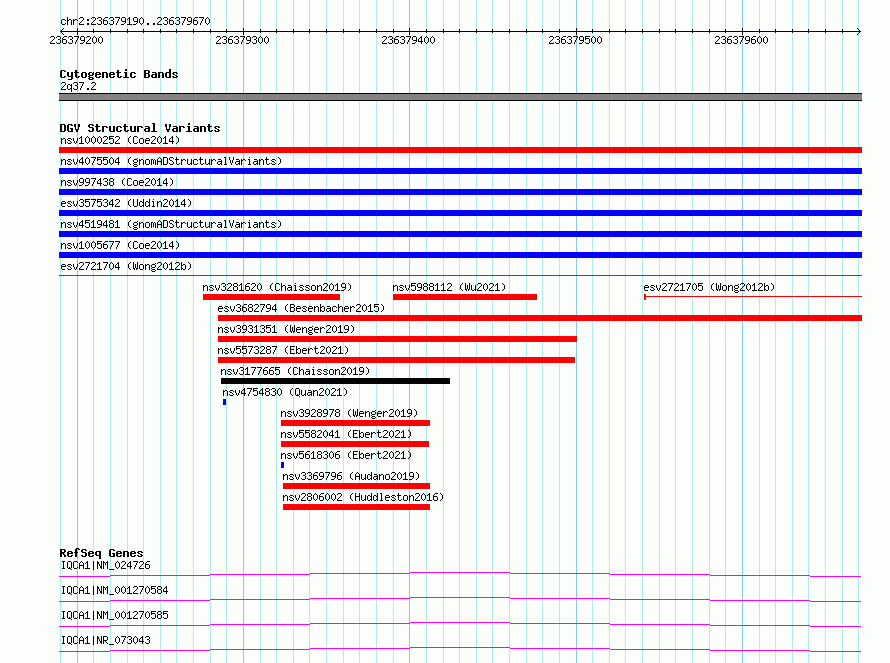Image resolution: width=890 pixels, height=663 pixels.
Task: Click ruler position 236379200
Action: click(x=77, y=40)
